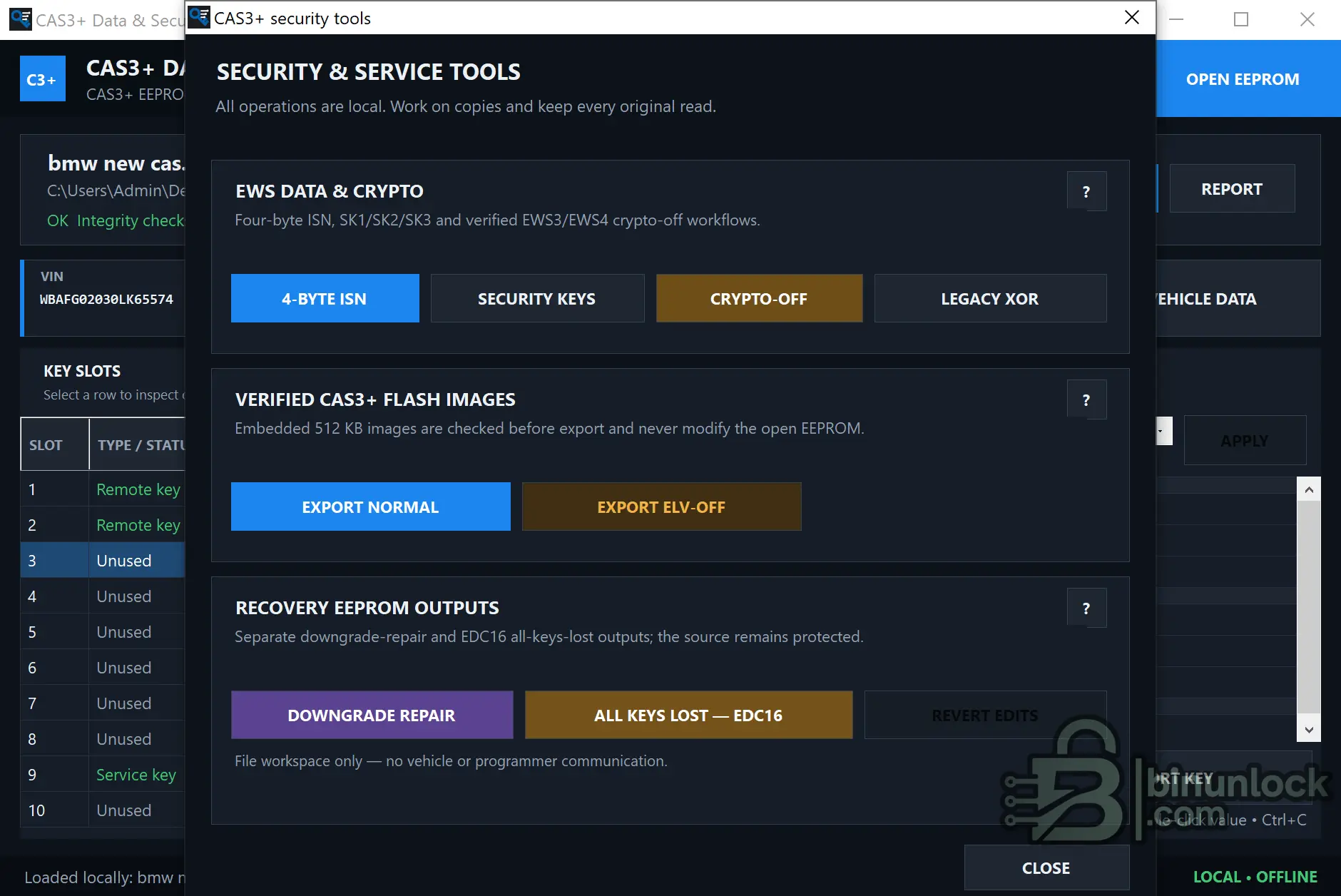This screenshot has height=896, width=1341.
Task: Click the VIN value WBAFG02030LK65574
Action: coord(106,300)
